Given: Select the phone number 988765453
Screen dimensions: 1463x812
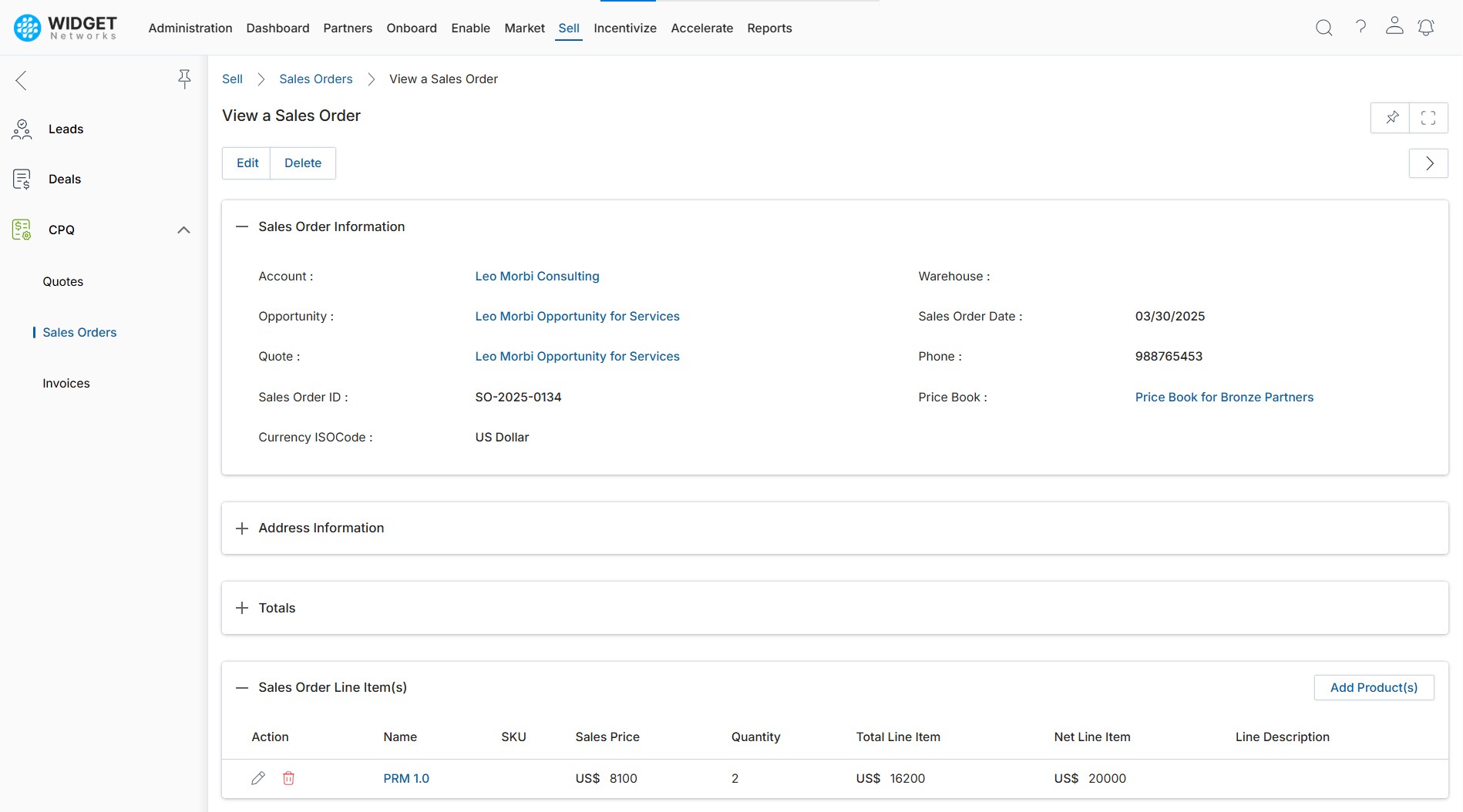Looking at the screenshot, I should [x=1169, y=356].
